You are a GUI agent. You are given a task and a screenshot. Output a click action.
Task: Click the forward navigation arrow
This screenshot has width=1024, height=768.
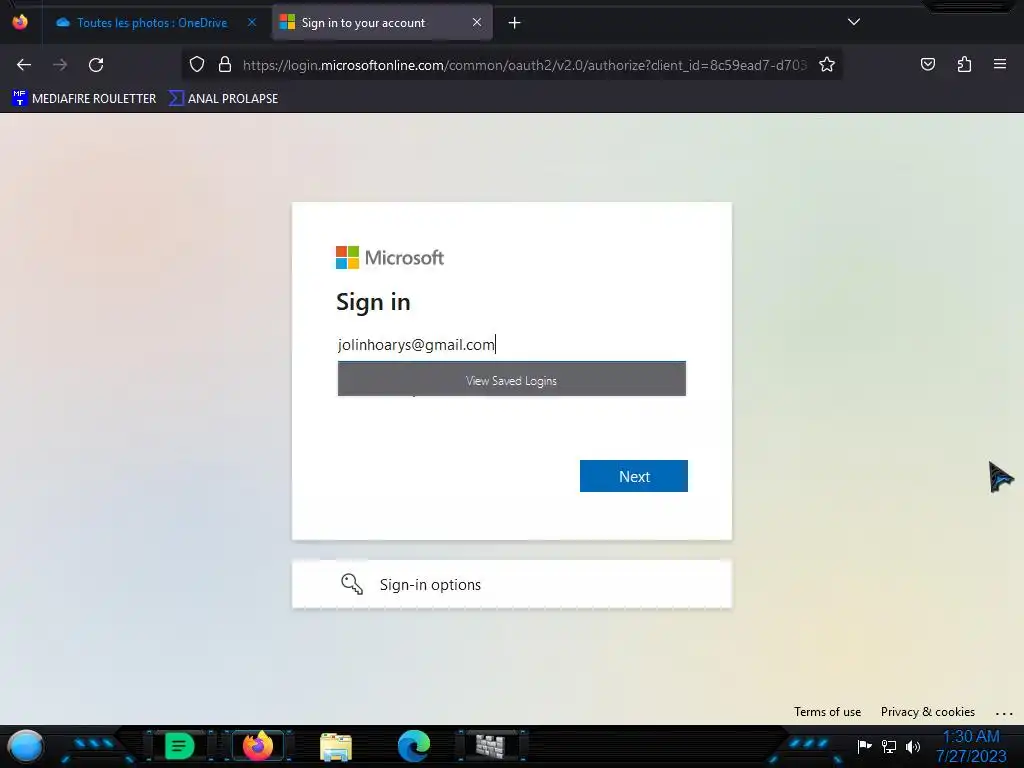pos(60,65)
